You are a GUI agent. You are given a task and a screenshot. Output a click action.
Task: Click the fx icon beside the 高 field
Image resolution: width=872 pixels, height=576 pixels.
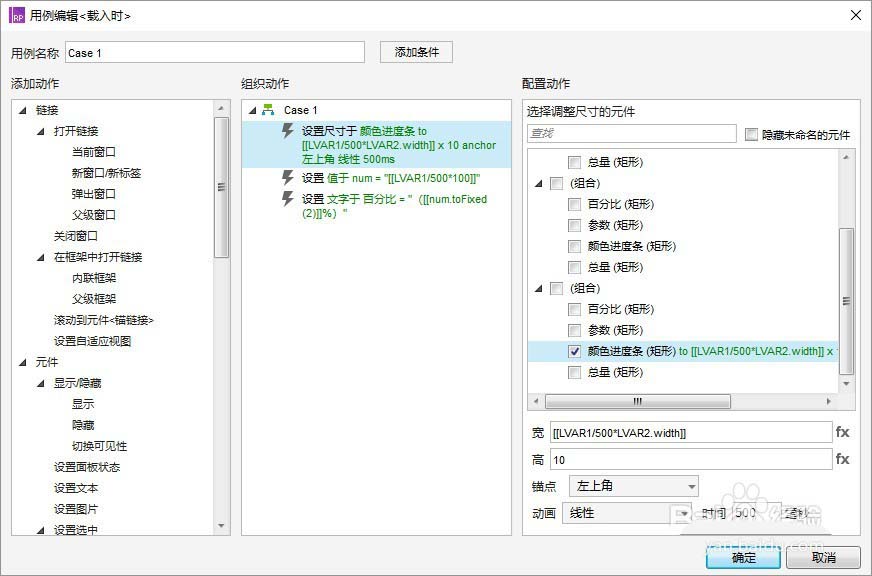click(843, 460)
